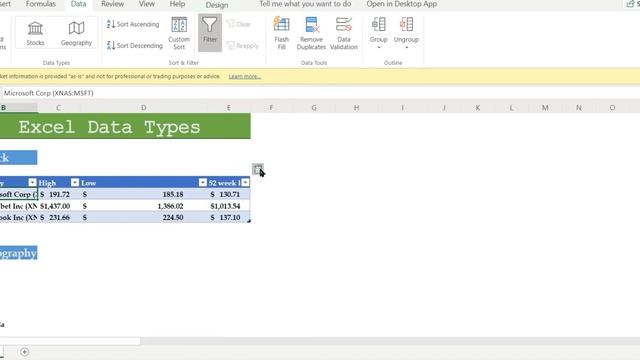Screen dimensions: 640x360
Task: Select column D header
Action: click(x=144, y=108)
